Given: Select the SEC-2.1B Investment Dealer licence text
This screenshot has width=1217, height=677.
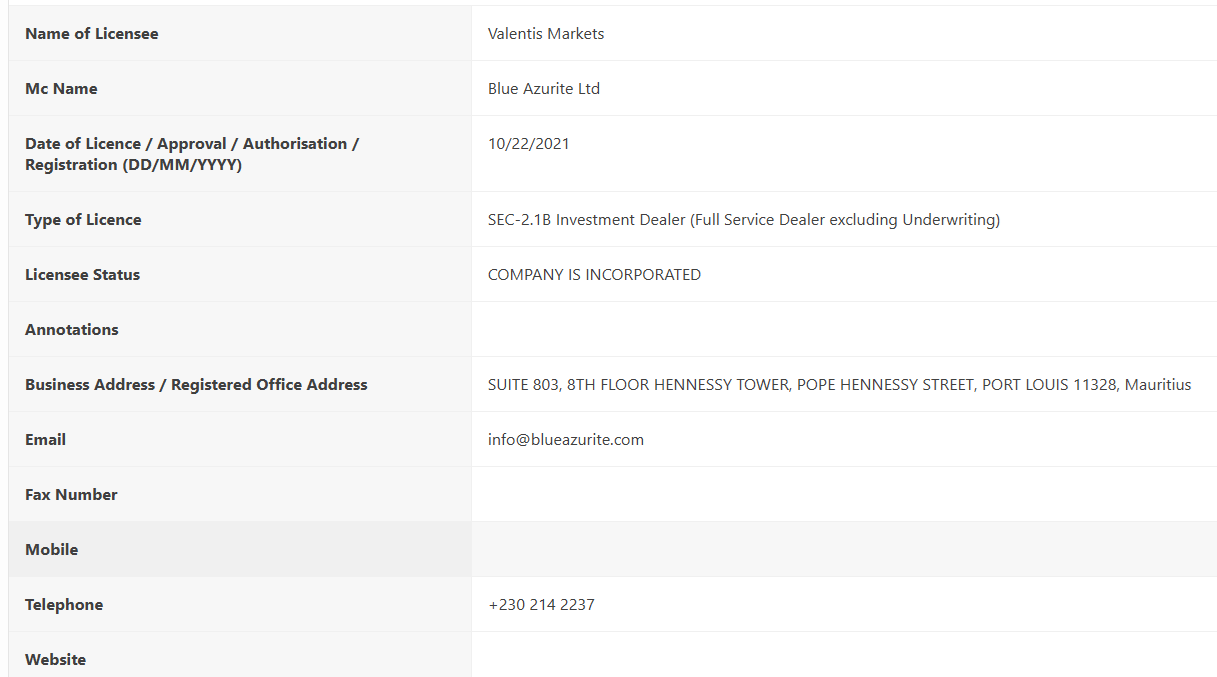Looking at the screenshot, I should pyautogui.click(x=743, y=220).
